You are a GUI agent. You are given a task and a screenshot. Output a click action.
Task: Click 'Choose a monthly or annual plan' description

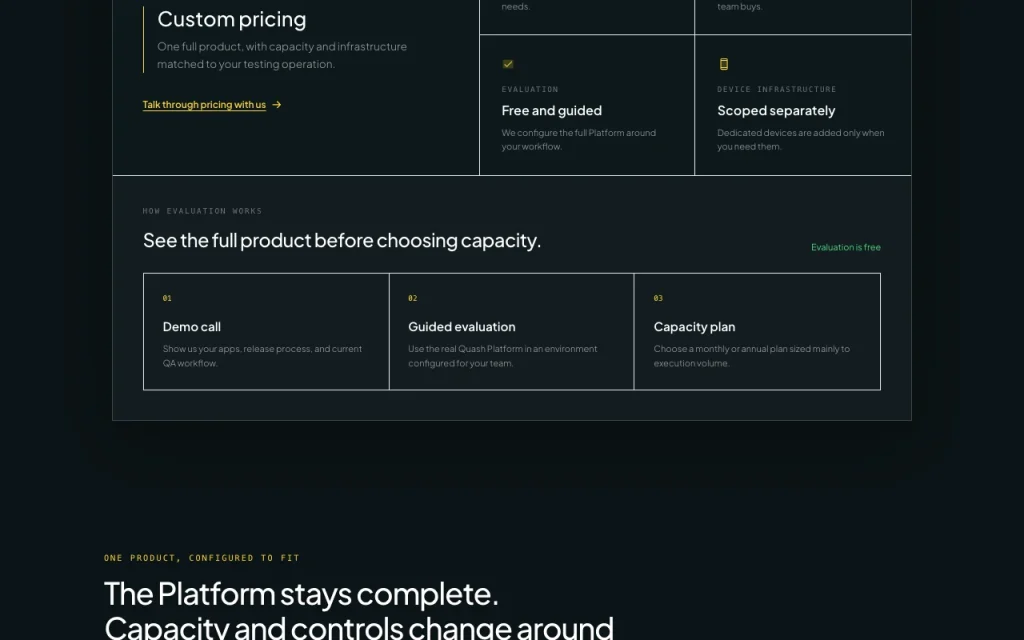[752, 356]
